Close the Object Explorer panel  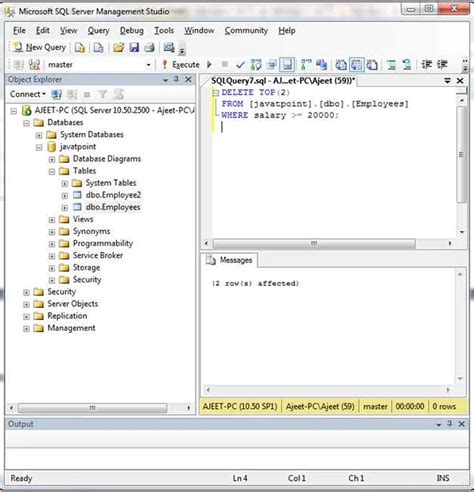coord(188,79)
